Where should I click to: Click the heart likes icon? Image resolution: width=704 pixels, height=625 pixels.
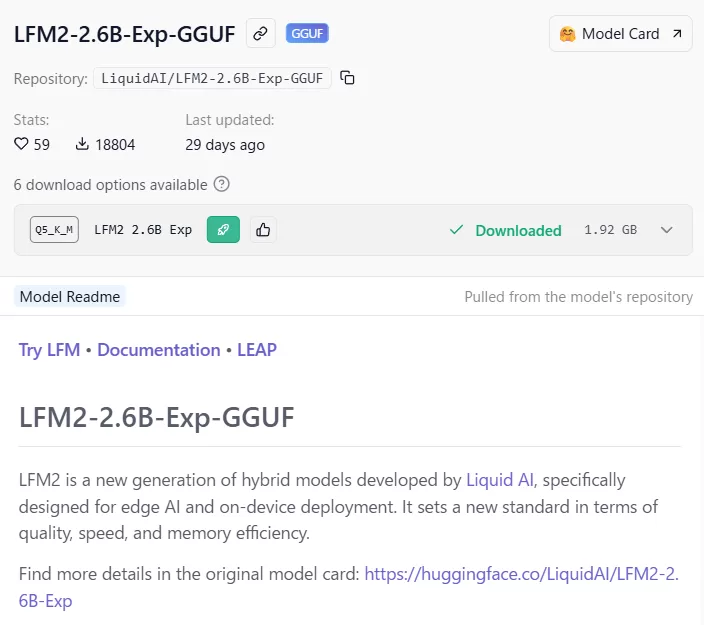point(21,144)
